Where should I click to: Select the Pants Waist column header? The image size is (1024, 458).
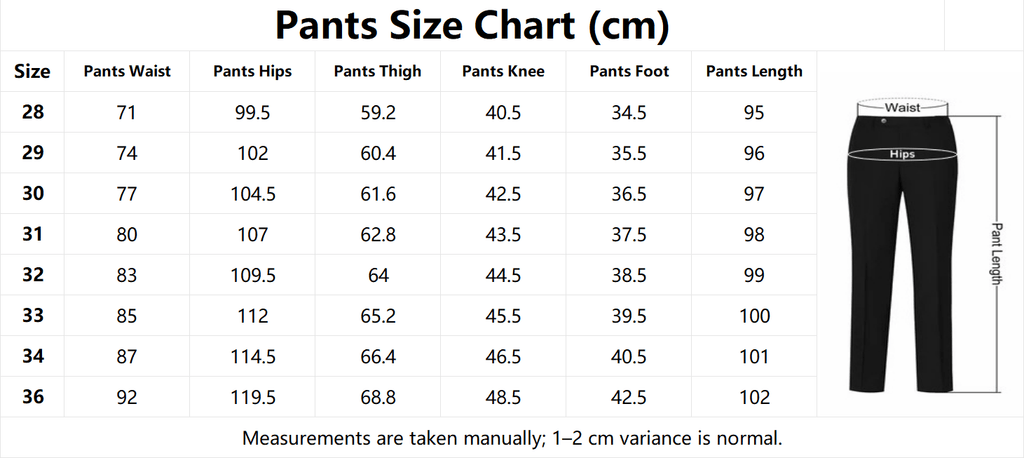coord(127,71)
